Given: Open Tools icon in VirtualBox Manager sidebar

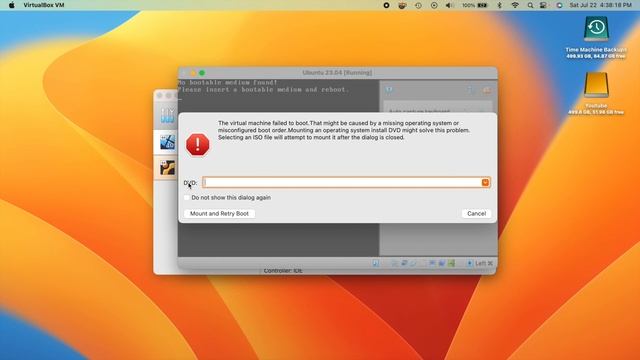Looking at the screenshot, I should pos(167,115).
